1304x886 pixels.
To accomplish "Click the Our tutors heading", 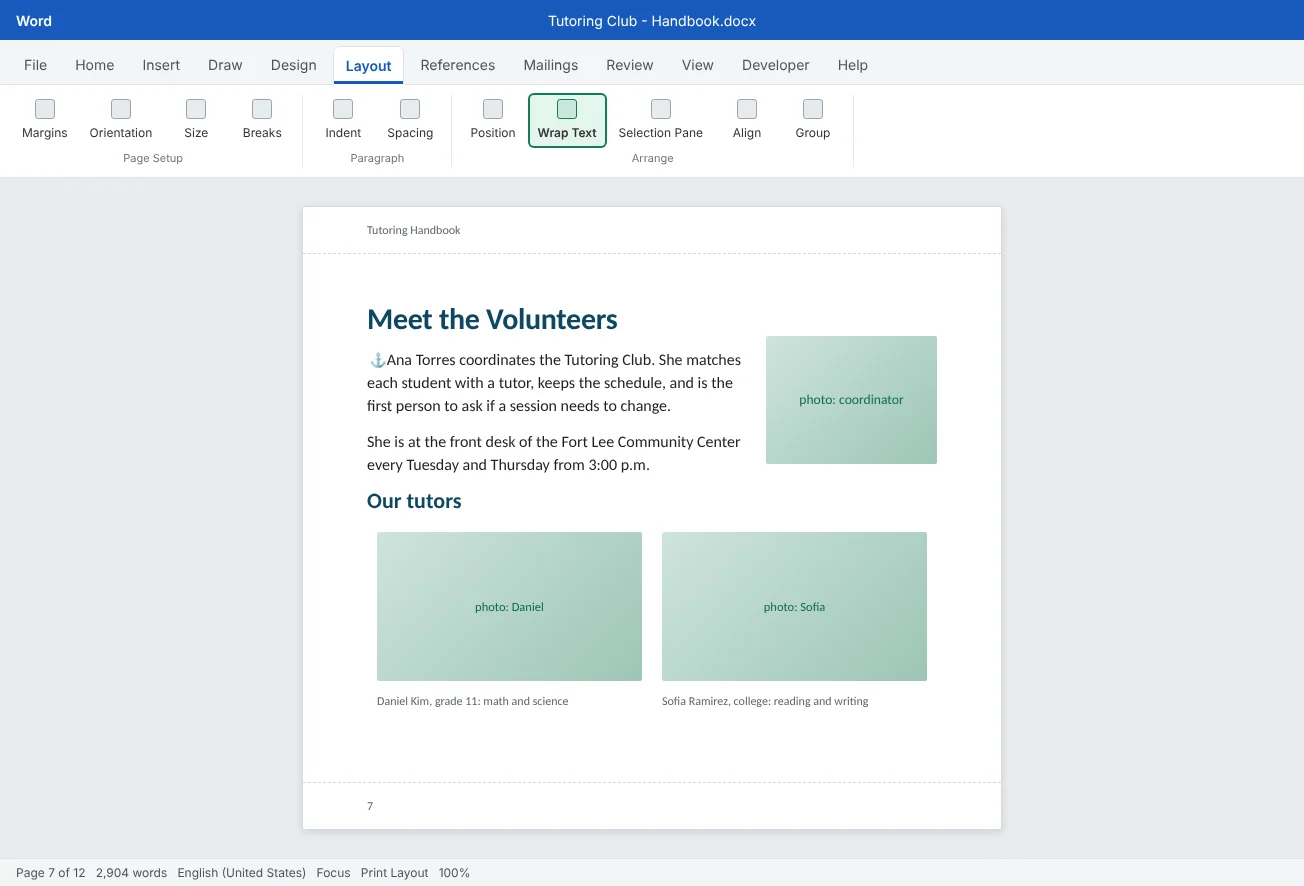I will point(414,501).
